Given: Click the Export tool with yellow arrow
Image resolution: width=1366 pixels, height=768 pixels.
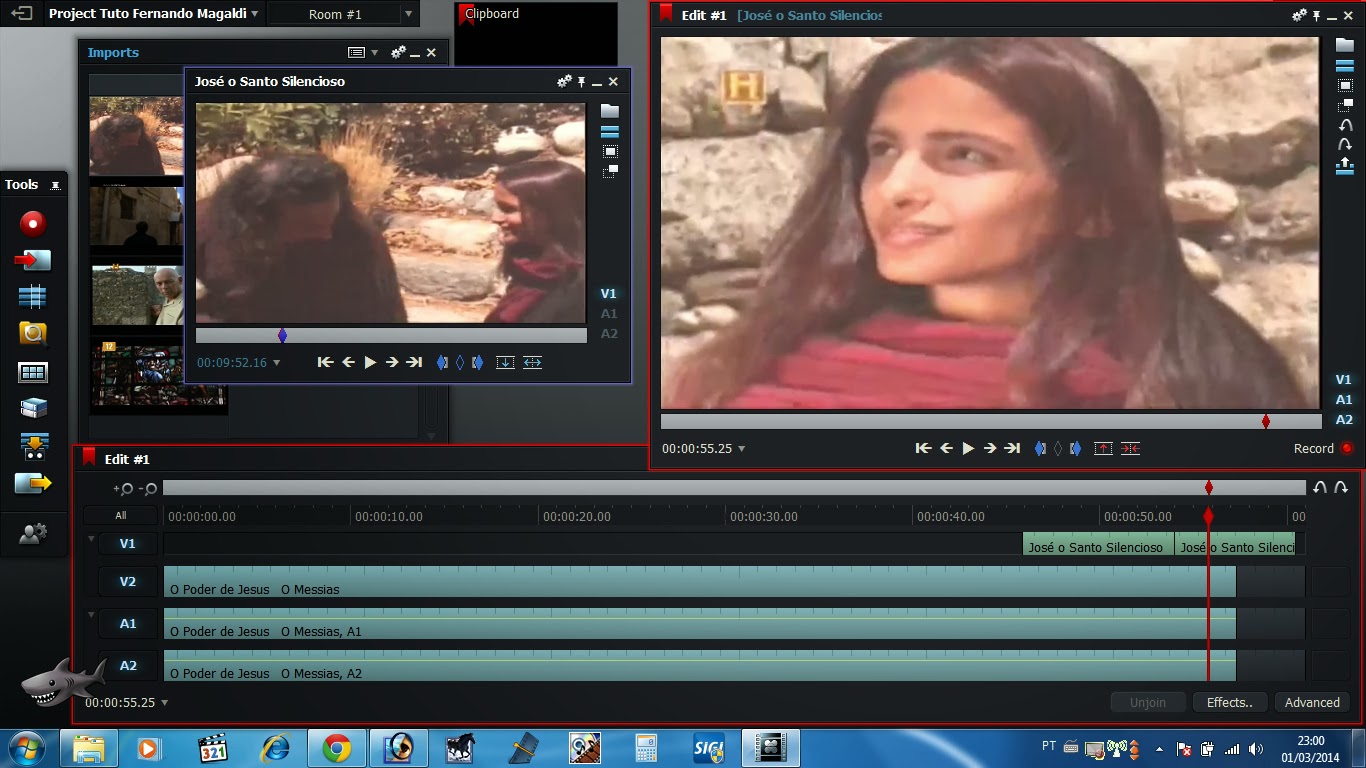Looking at the screenshot, I should click(33, 484).
